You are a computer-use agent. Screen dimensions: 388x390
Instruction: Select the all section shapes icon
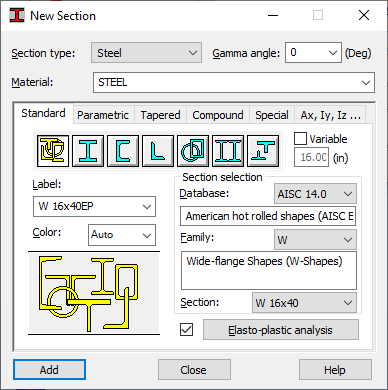tap(53, 151)
